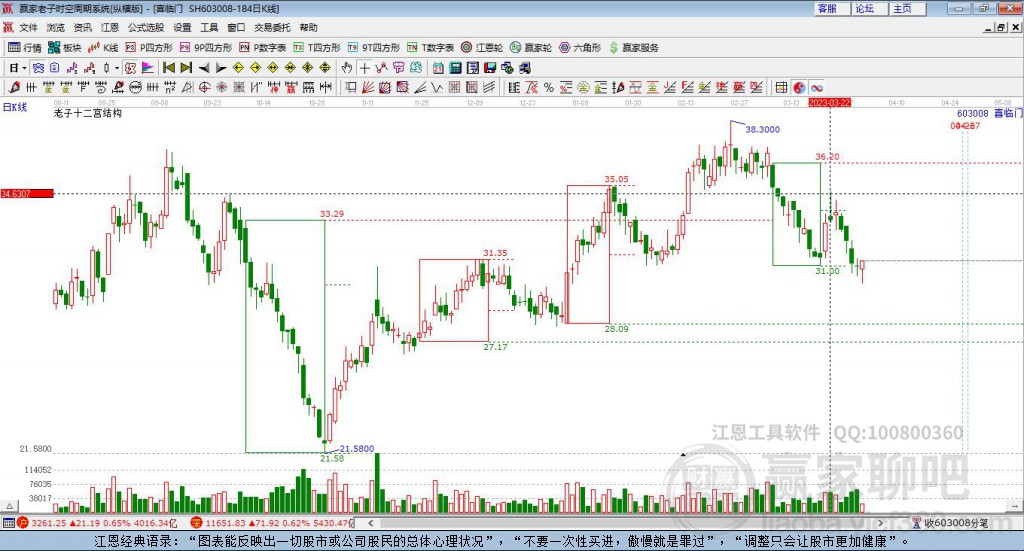The height and width of the screenshot is (551, 1024).
Task: Open the calendar icon in toolbar
Action: pyautogui.click(x=438, y=68)
